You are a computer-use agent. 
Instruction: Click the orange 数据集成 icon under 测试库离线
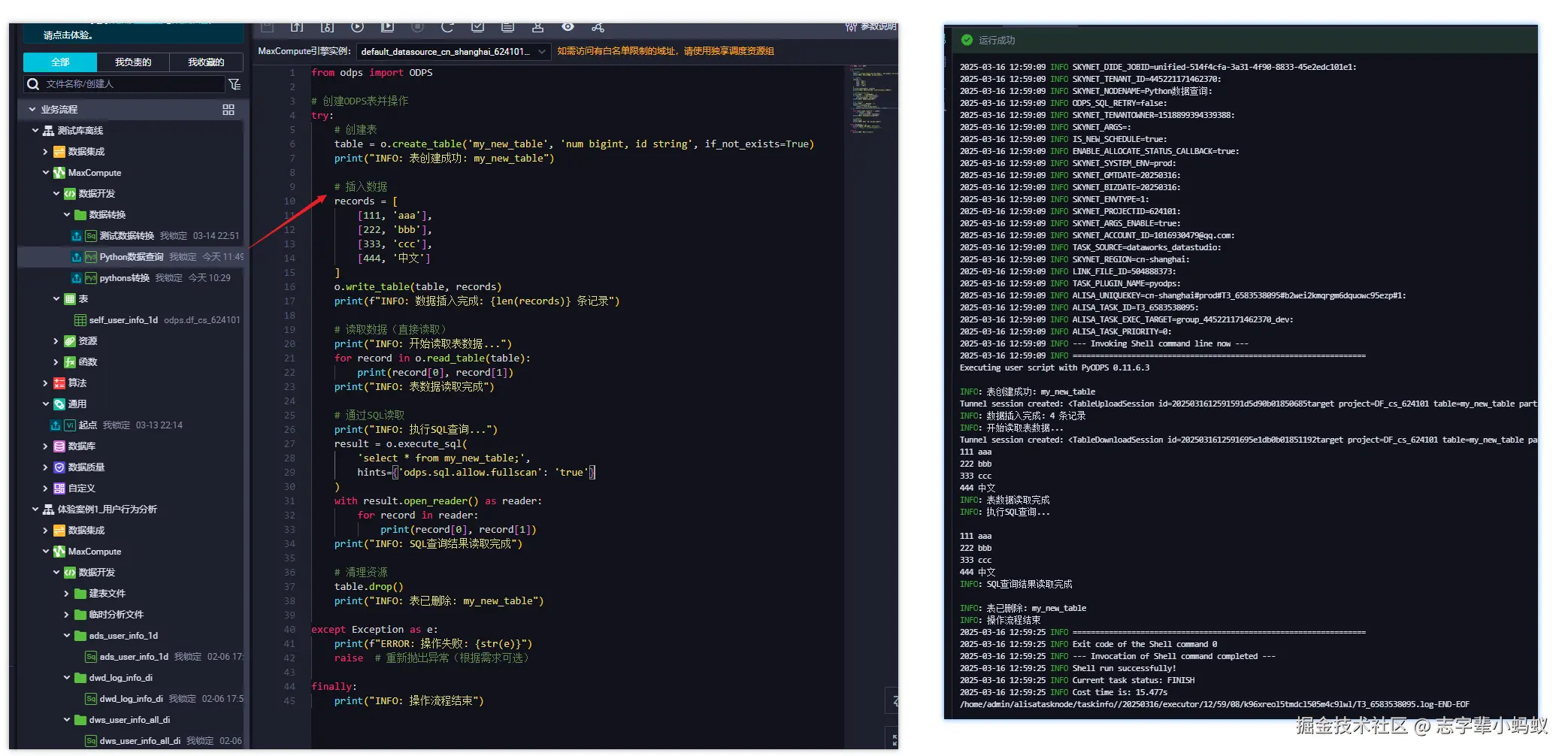[x=59, y=152]
